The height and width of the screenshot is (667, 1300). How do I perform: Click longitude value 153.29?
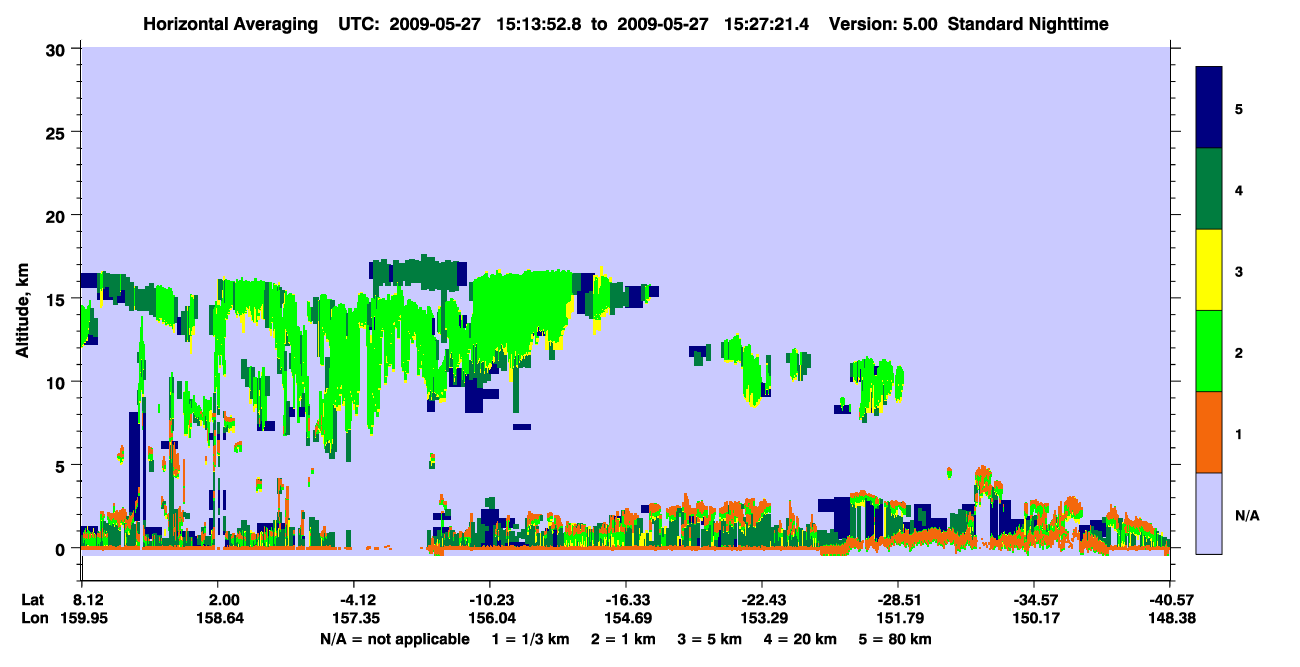tap(762, 619)
